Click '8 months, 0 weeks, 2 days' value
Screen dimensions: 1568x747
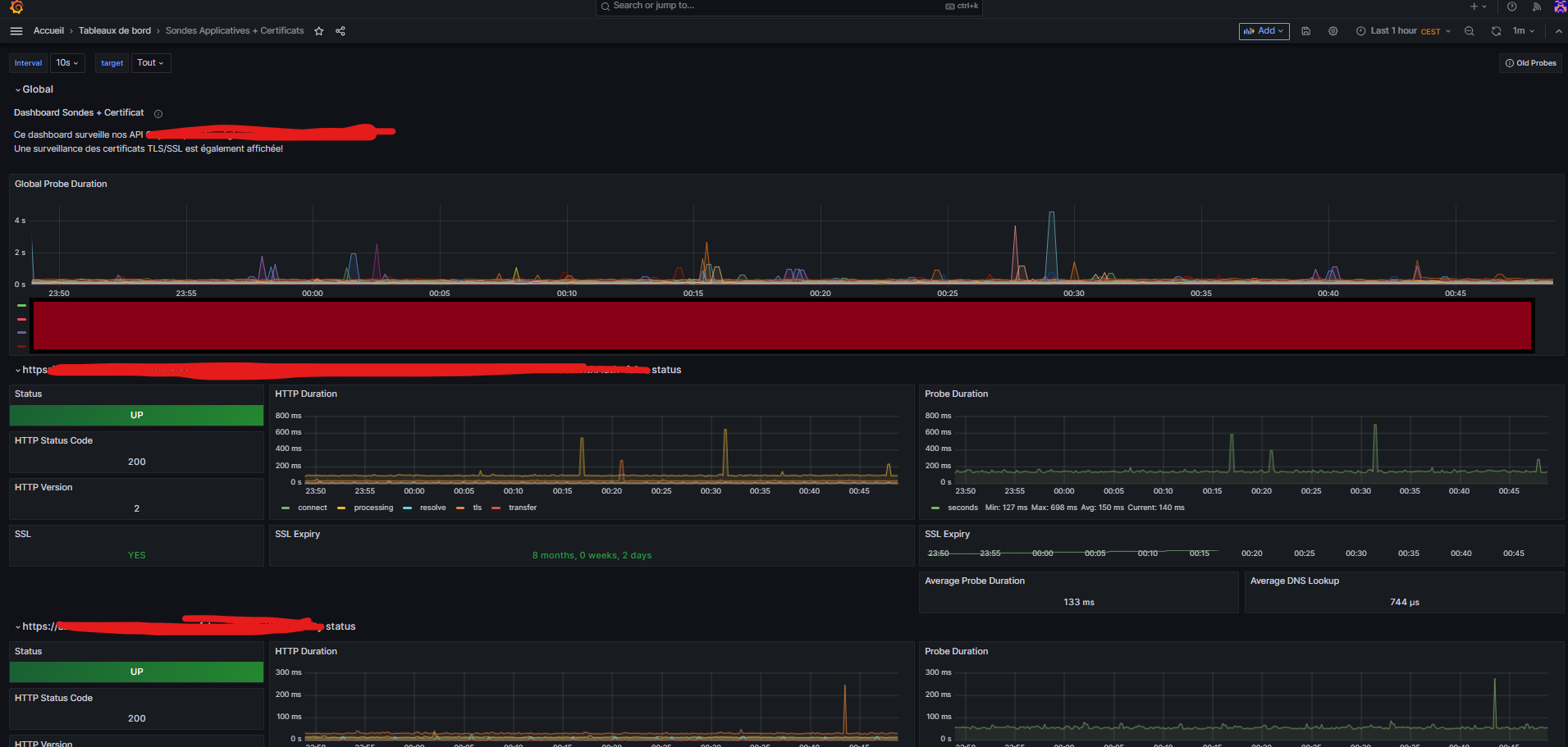click(x=592, y=556)
